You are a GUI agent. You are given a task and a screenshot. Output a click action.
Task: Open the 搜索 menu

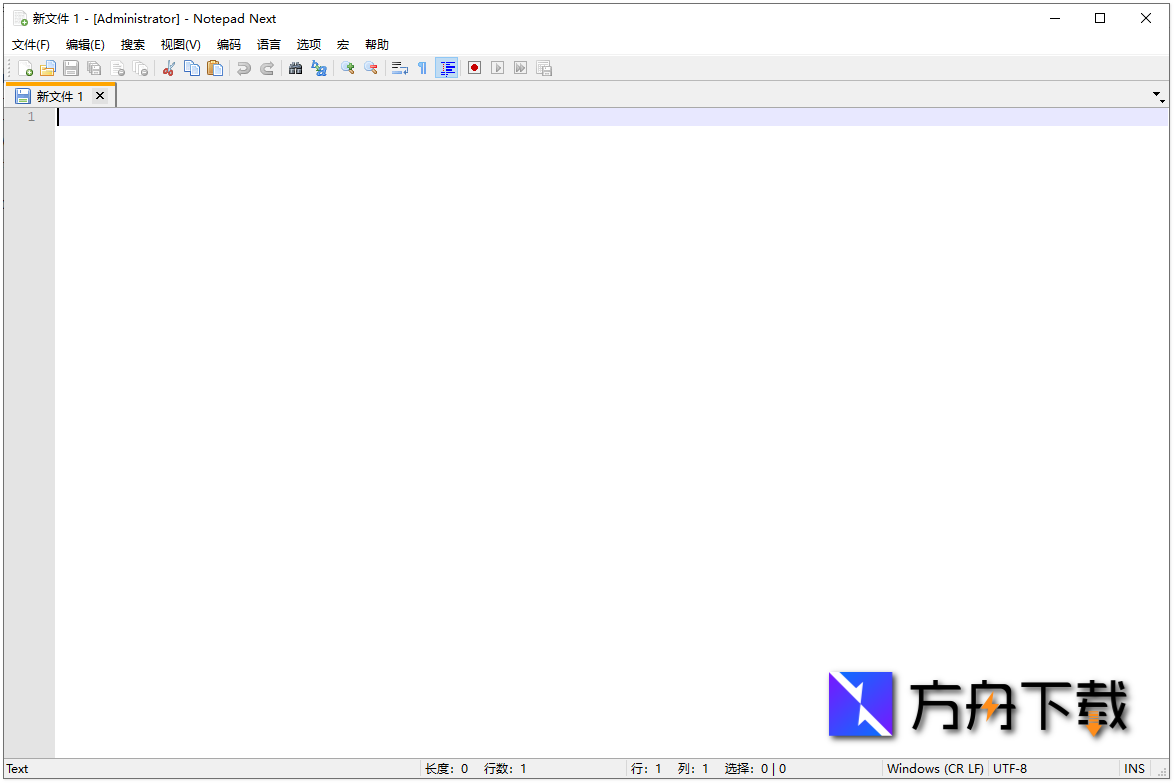[132, 44]
